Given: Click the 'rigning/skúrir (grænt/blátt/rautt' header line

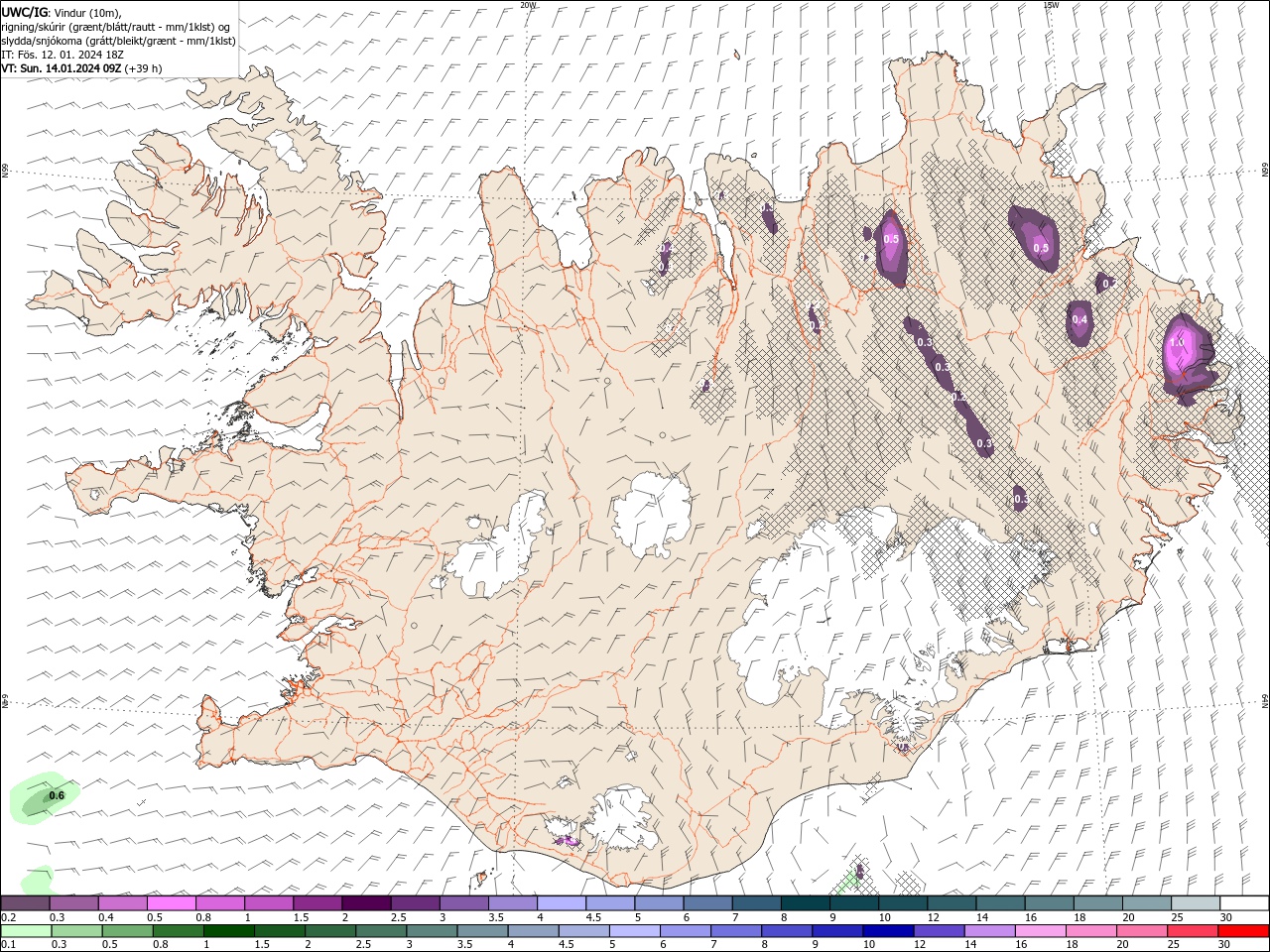Looking at the screenshot, I should point(116,27).
